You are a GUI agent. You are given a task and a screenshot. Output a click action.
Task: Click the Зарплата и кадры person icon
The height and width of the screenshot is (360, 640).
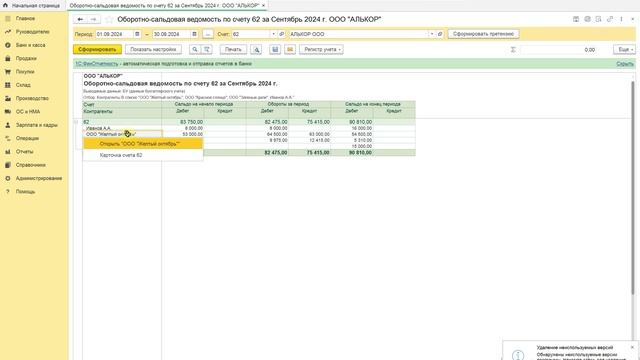click(8, 125)
